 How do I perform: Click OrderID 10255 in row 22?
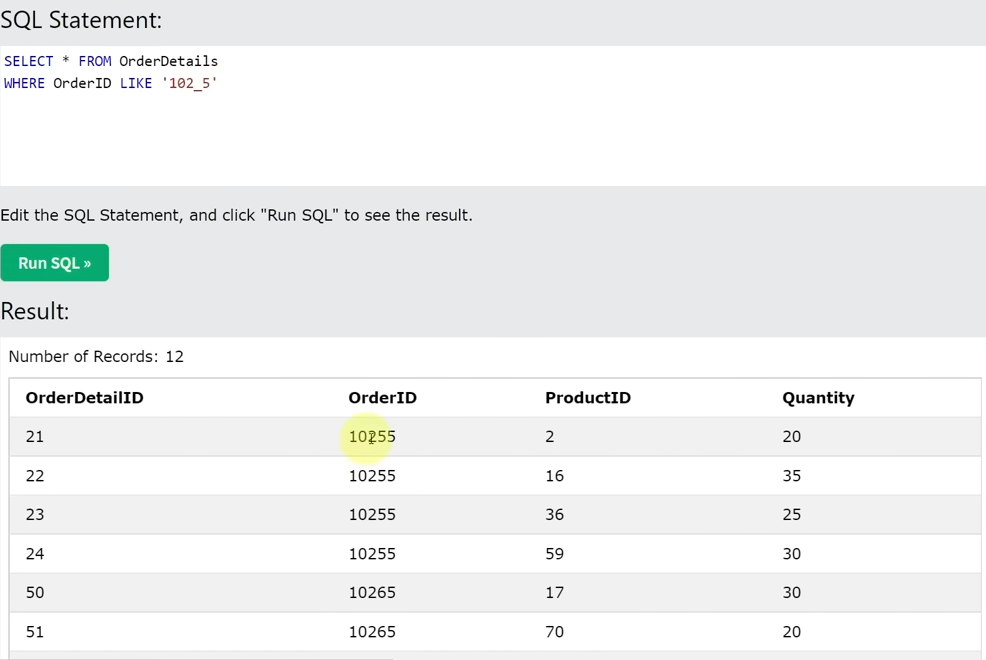tap(372, 476)
